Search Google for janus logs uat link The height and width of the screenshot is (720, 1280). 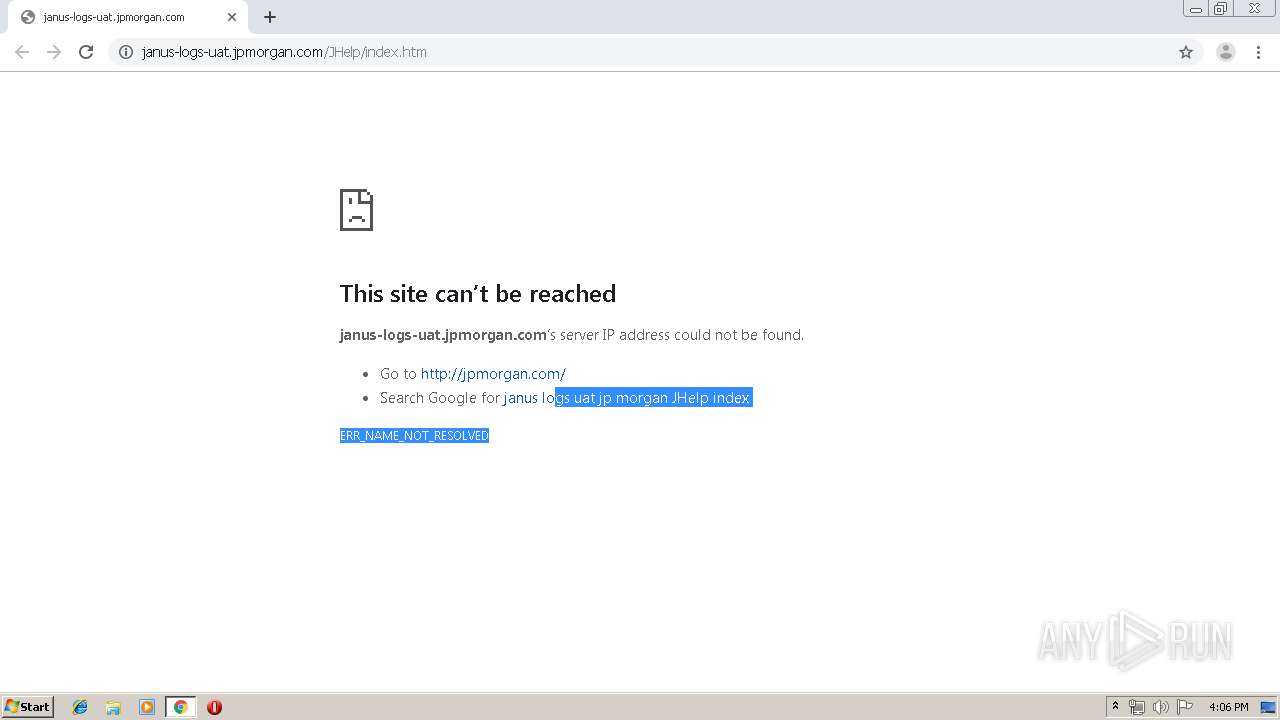point(627,398)
